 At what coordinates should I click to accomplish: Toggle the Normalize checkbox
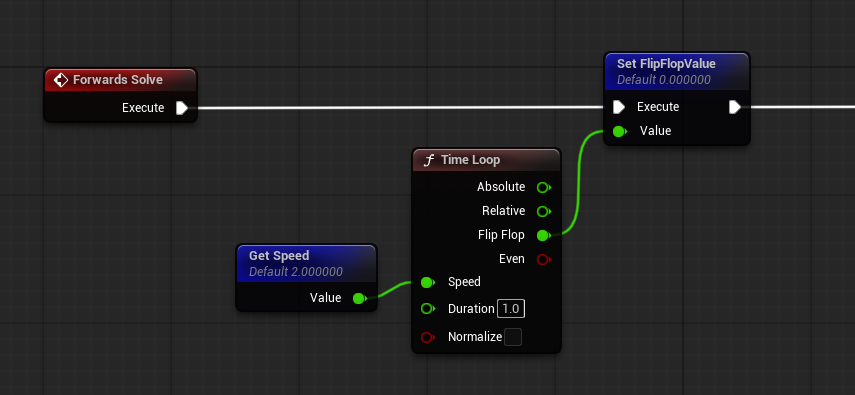pos(513,337)
